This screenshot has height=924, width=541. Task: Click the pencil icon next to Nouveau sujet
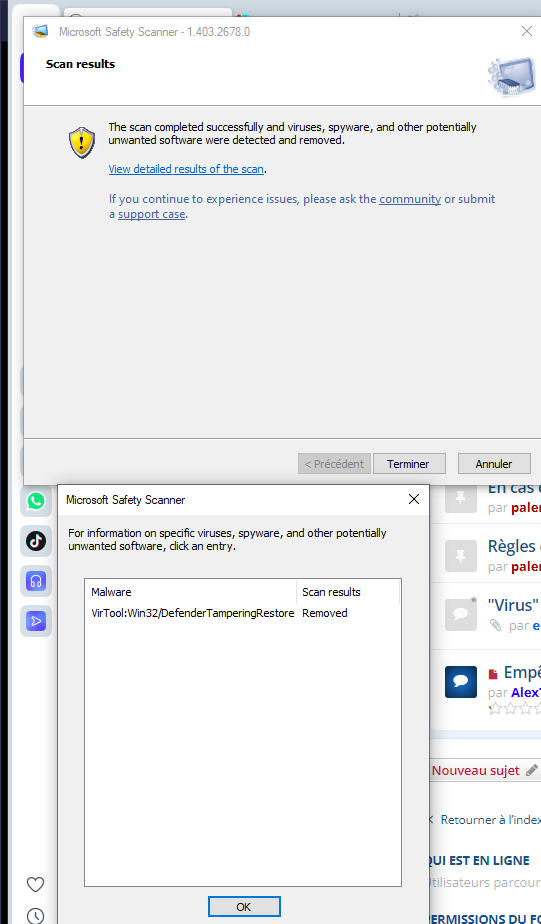tap(532, 770)
